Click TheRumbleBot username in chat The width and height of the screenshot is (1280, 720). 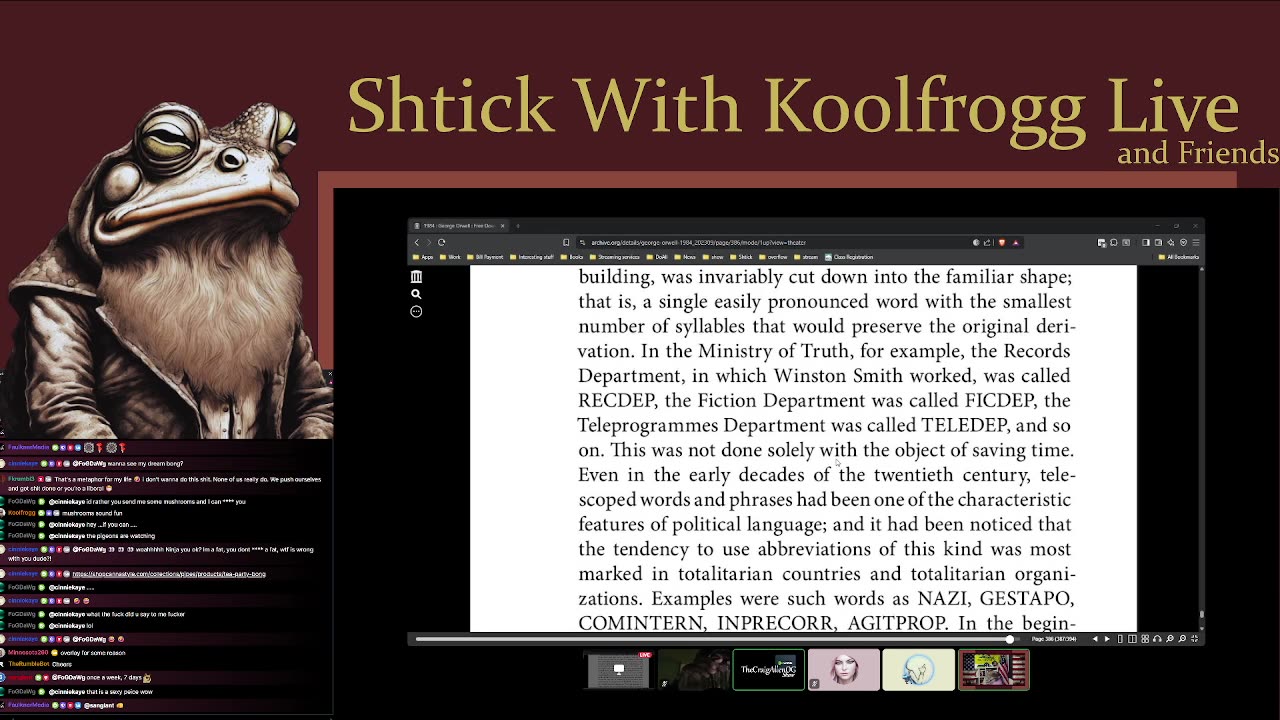[x=28, y=664]
